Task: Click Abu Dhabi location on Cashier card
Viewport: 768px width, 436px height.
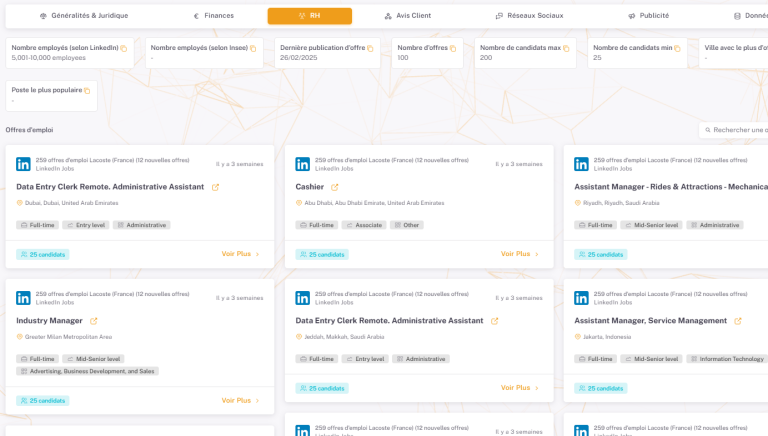Action: coord(374,203)
